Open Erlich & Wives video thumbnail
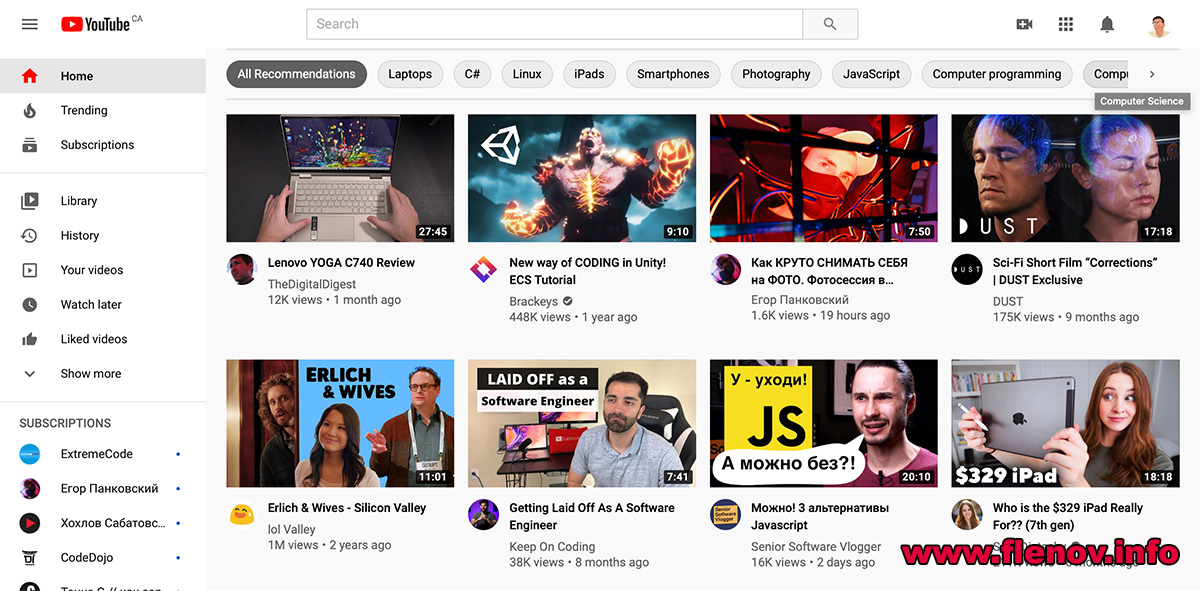Viewport: 1200px width, 591px height. [340, 424]
